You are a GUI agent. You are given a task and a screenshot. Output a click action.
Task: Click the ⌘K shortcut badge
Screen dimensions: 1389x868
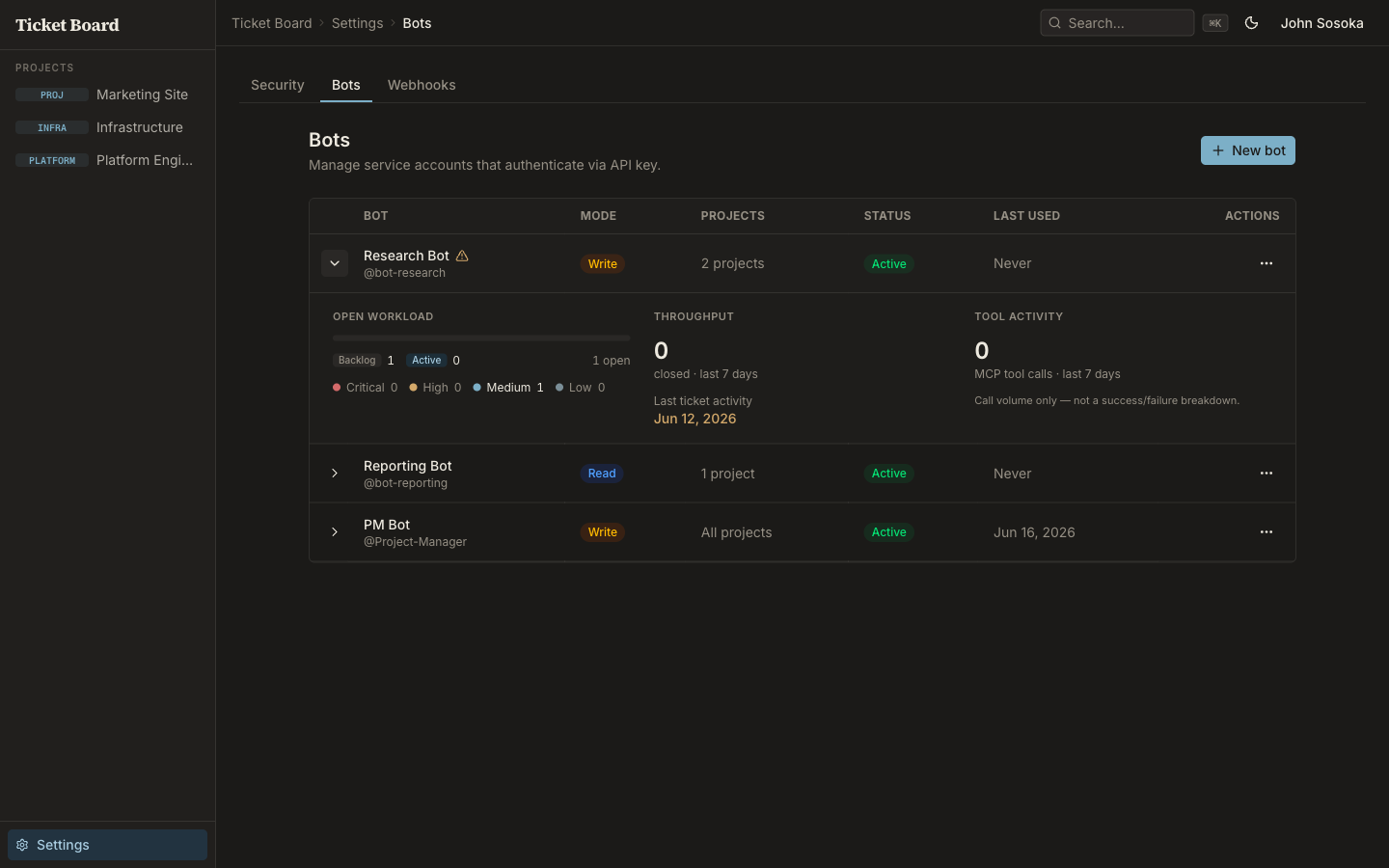[x=1215, y=23]
